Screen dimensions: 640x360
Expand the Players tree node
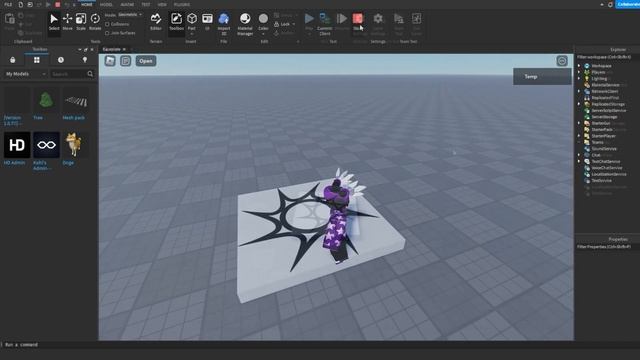[579, 72]
